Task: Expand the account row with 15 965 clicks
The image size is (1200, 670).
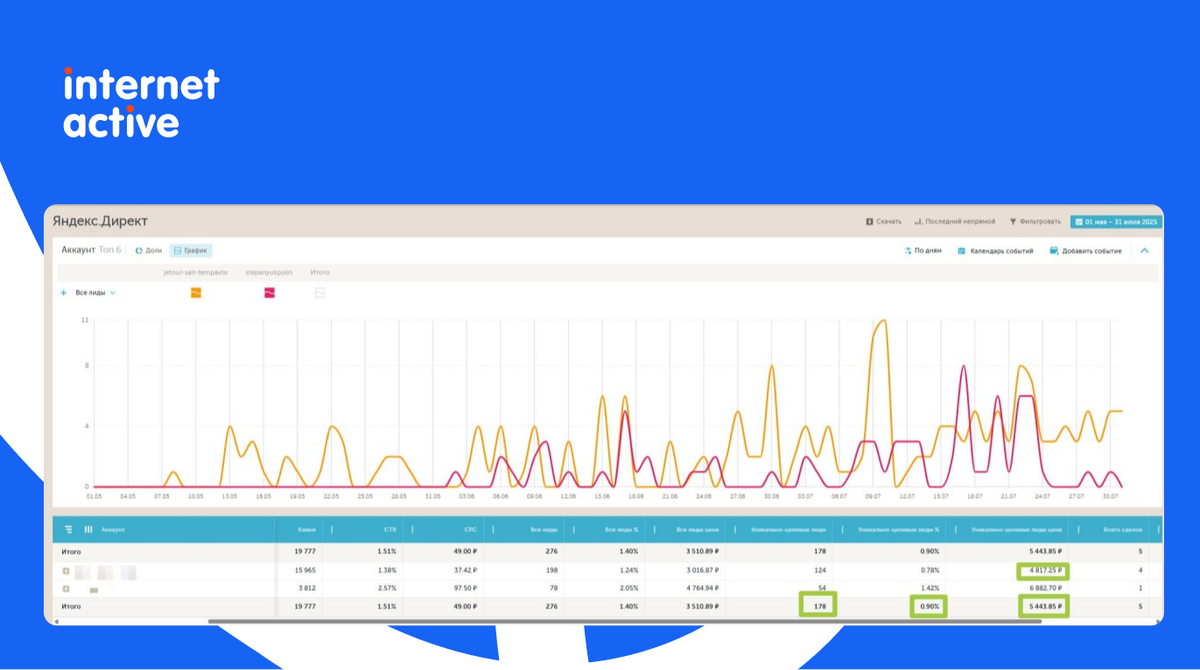Action: [x=66, y=571]
